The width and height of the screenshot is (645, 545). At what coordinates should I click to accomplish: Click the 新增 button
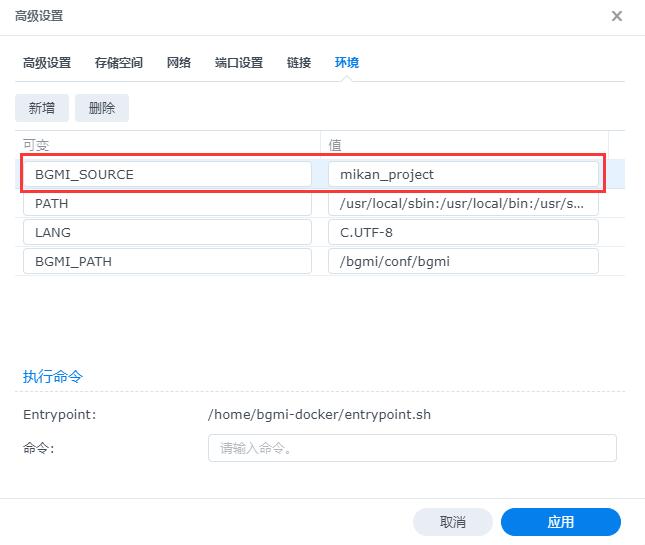42,108
